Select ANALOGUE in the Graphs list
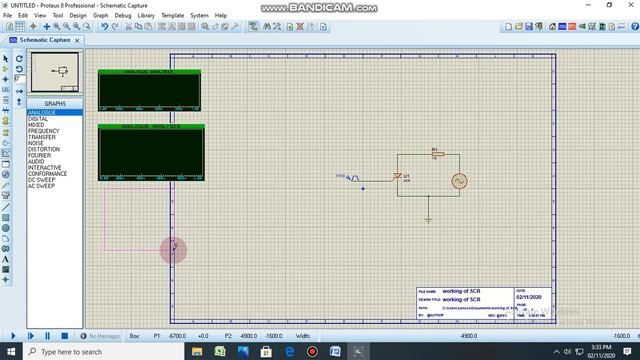This screenshot has height=360, width=640. pos(55,113)
